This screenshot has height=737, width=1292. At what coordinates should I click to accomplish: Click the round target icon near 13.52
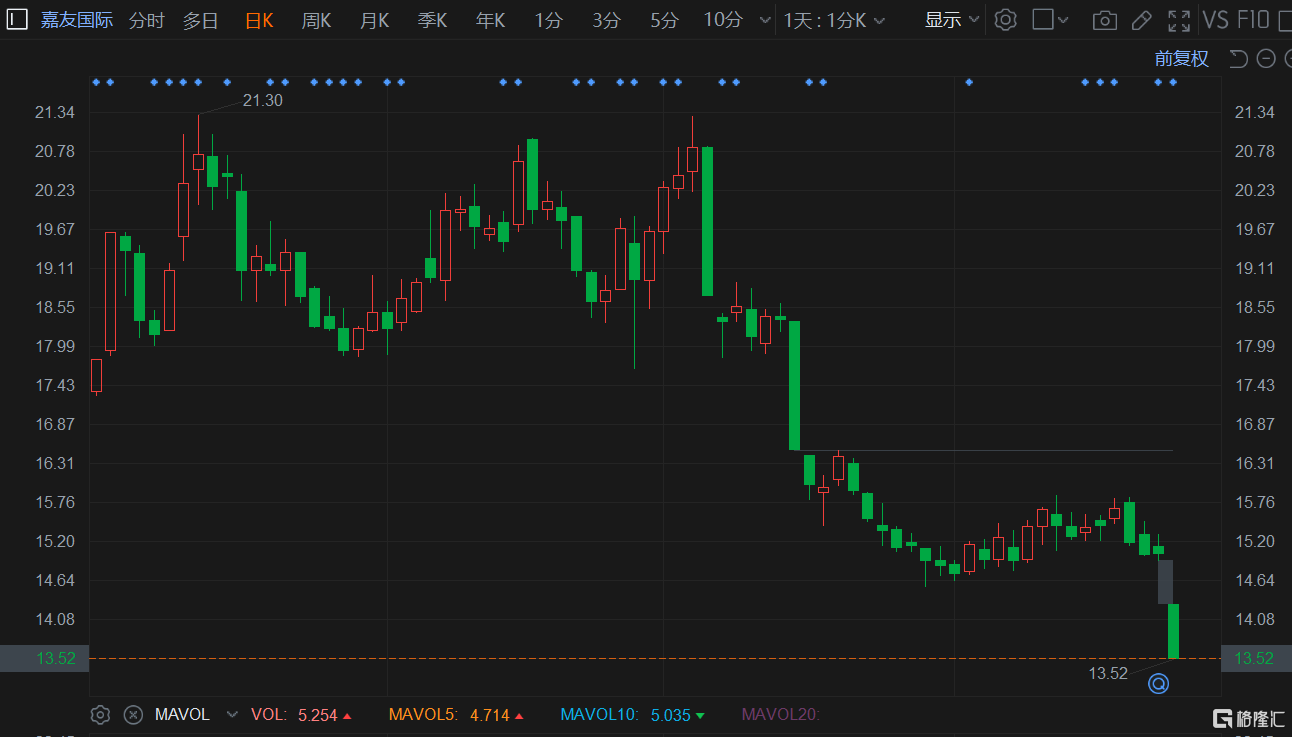(1158, 684)
